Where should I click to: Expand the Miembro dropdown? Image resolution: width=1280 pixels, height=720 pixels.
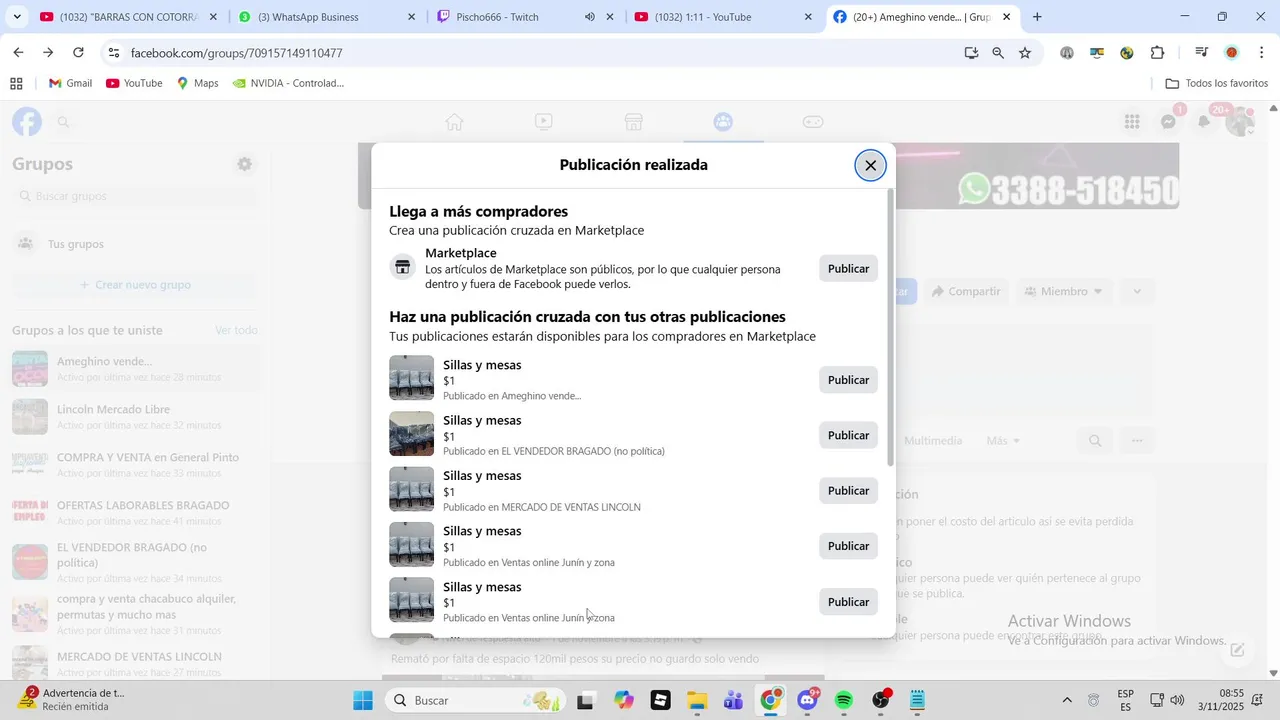point(1063,292)
